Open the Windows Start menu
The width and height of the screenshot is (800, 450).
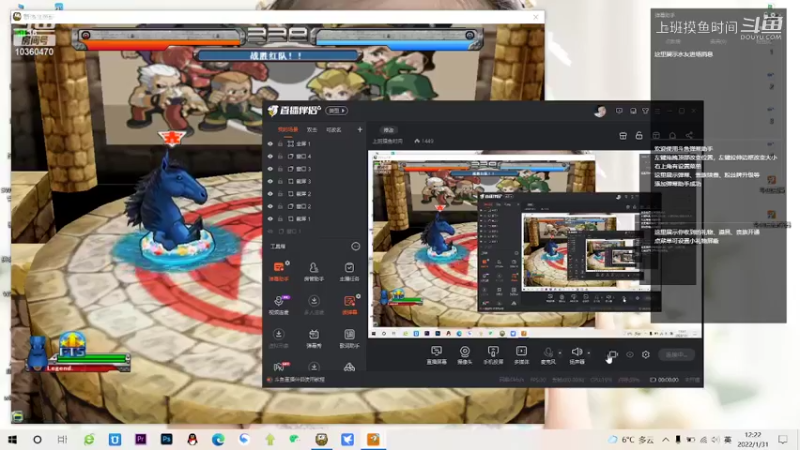[12, 439]
